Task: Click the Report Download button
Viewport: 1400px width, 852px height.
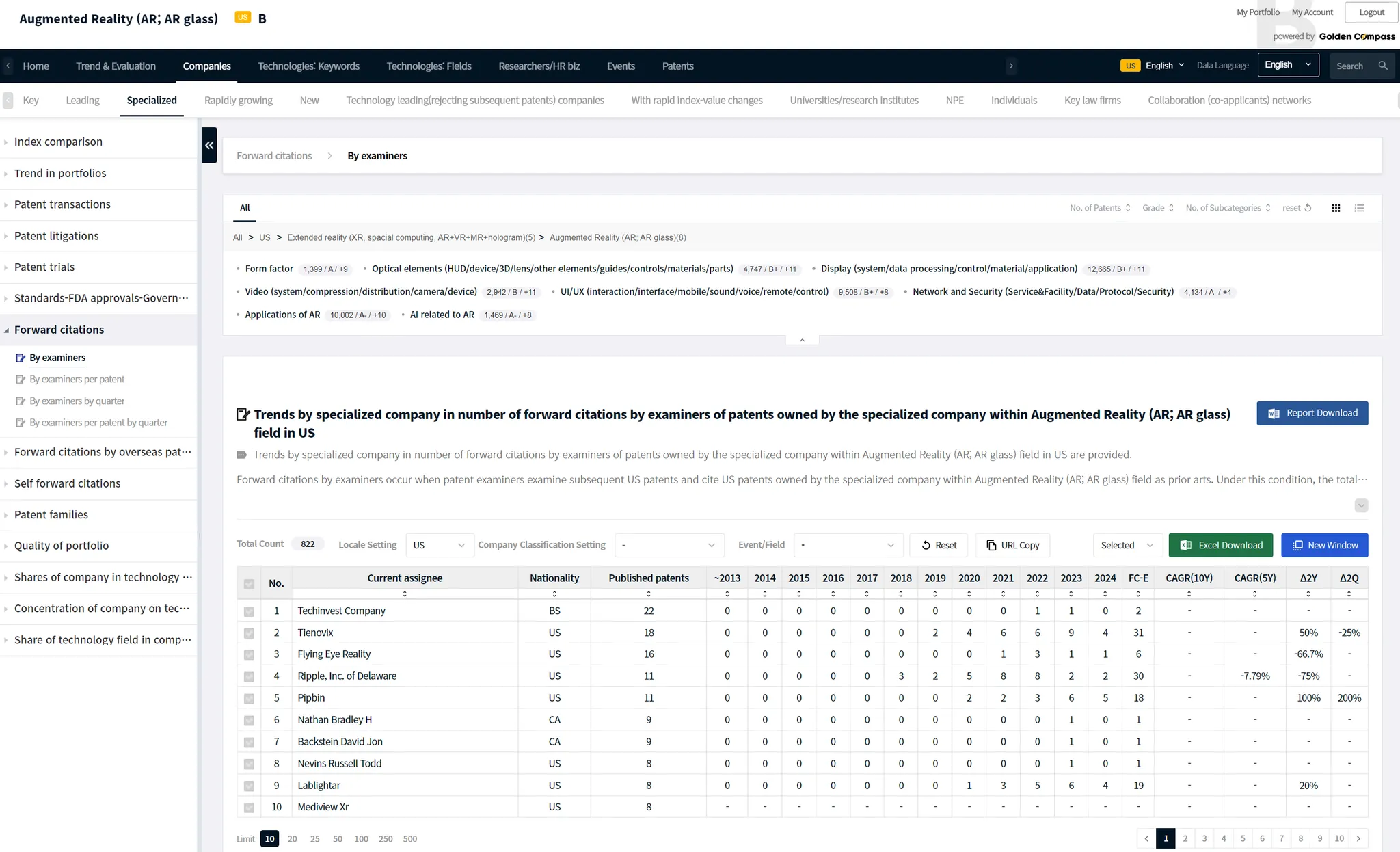Action: coord(1312,413)
